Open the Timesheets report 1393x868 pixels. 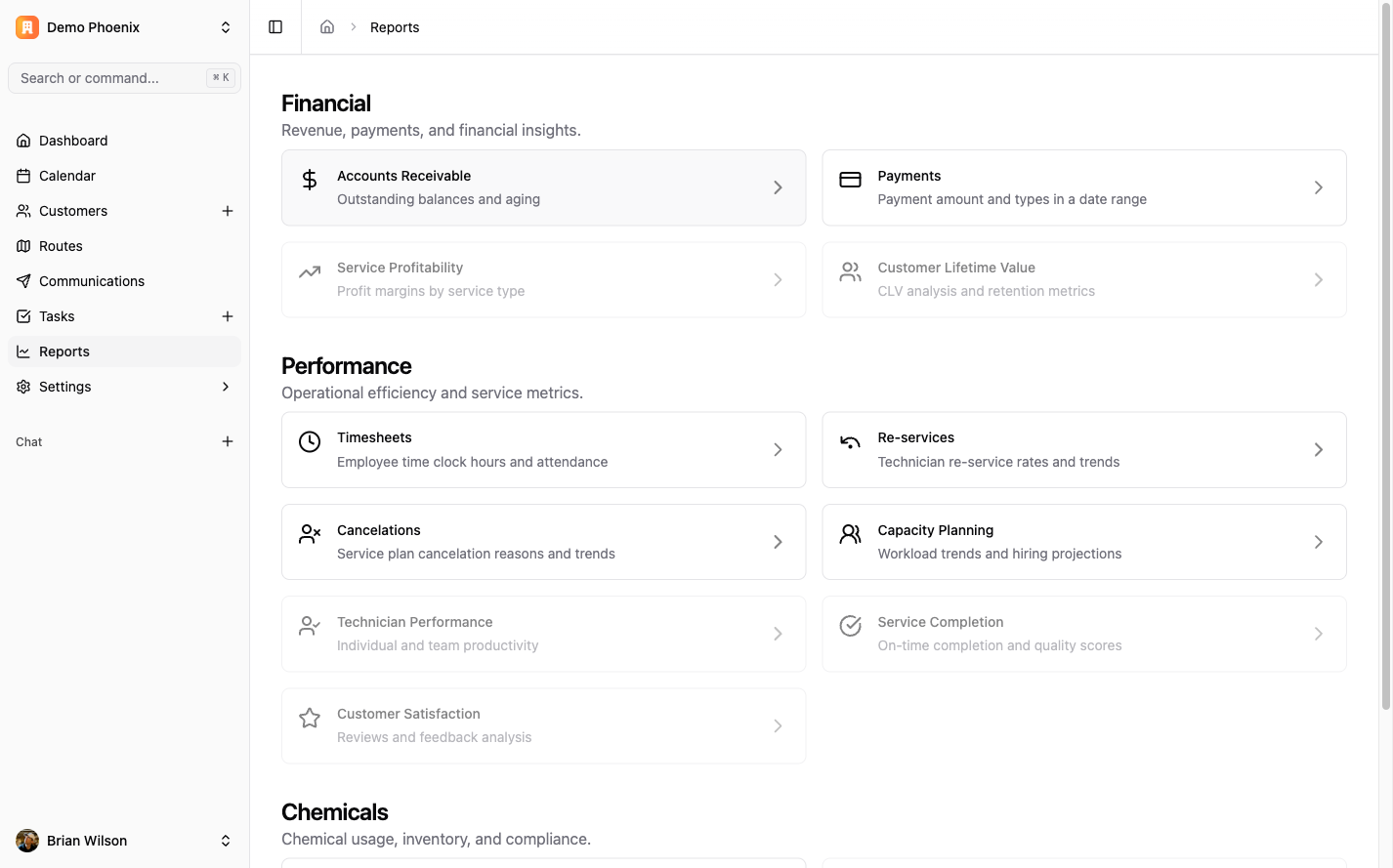[543, 450]
